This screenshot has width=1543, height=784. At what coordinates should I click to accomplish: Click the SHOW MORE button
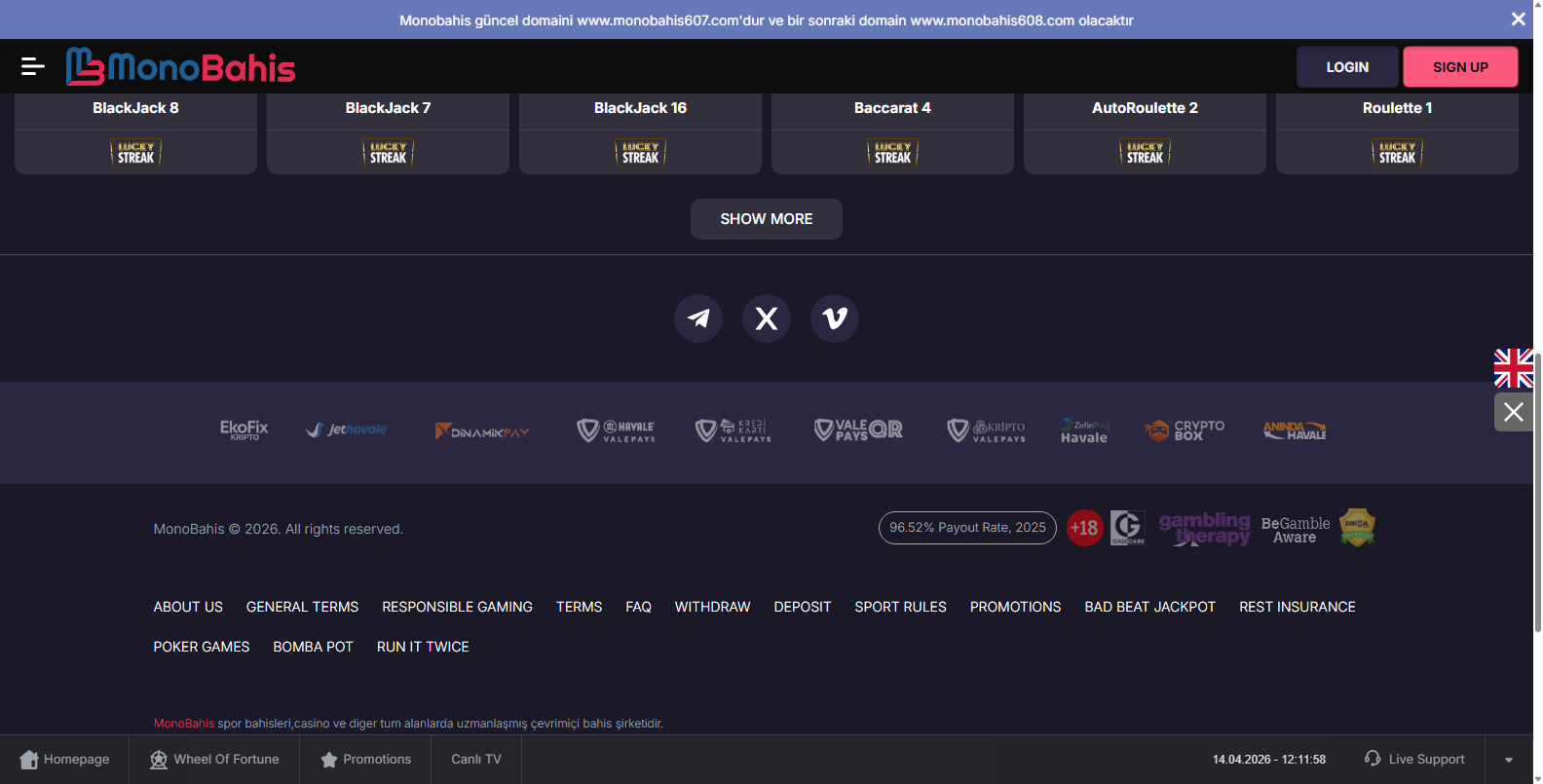(767, 219)
